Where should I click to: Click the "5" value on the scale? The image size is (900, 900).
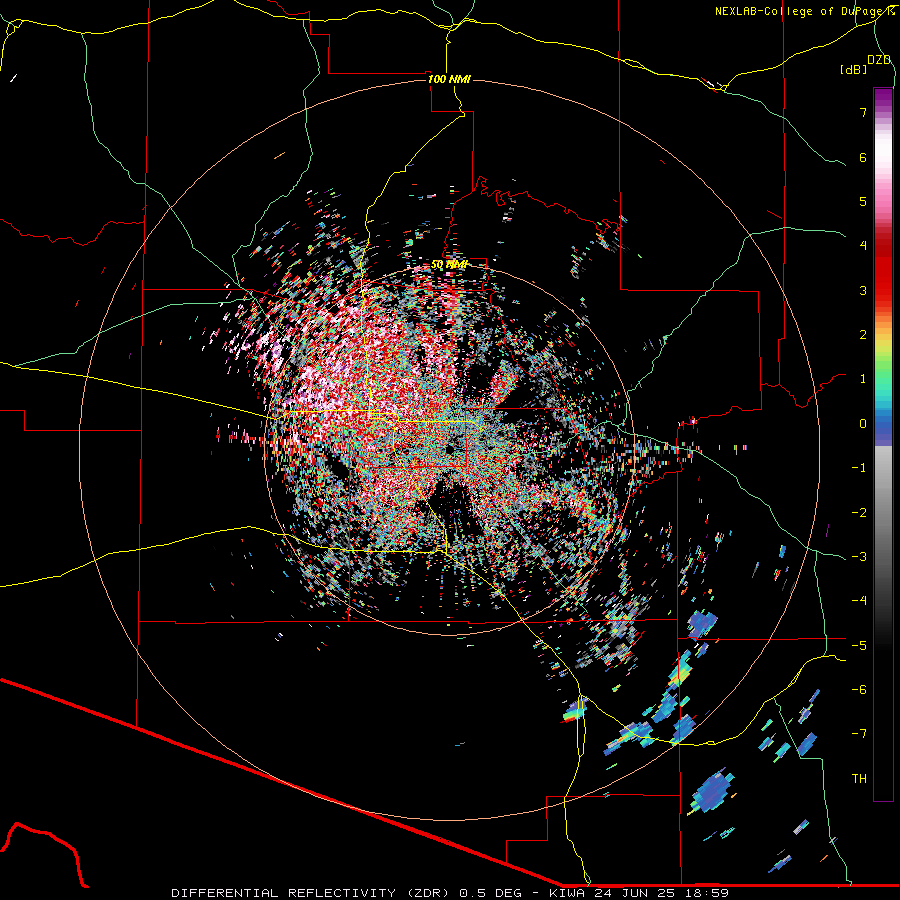863,201
